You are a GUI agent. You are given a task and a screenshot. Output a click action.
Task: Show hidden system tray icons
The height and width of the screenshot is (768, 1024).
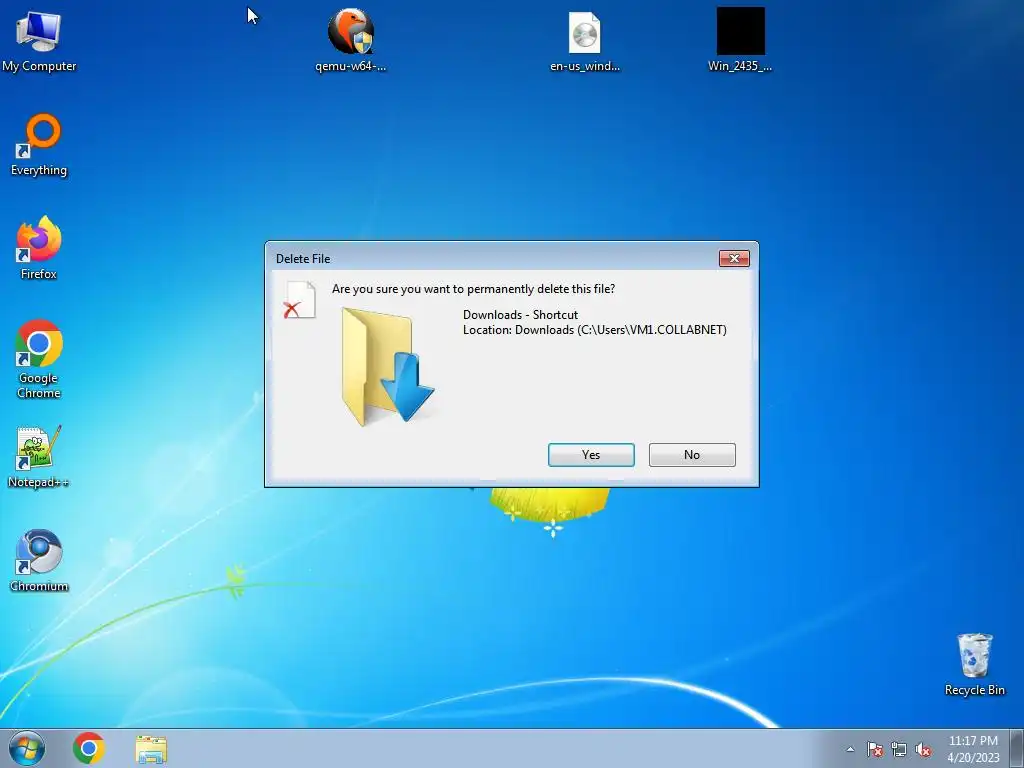click(x=850, y=749)
